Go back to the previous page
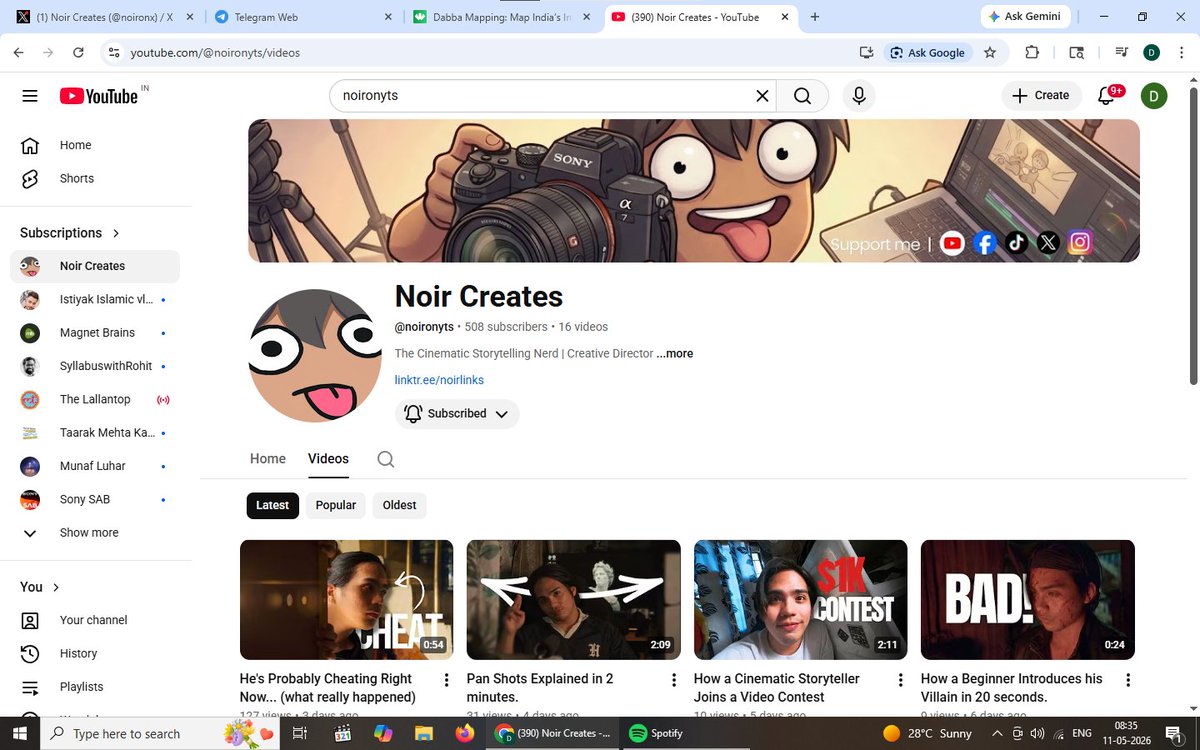1200x750 pixels. pos(18,52)
